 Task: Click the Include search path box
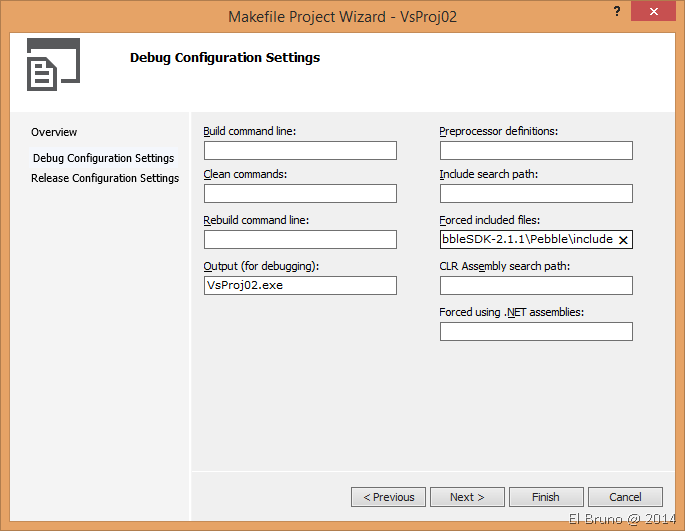536,194
